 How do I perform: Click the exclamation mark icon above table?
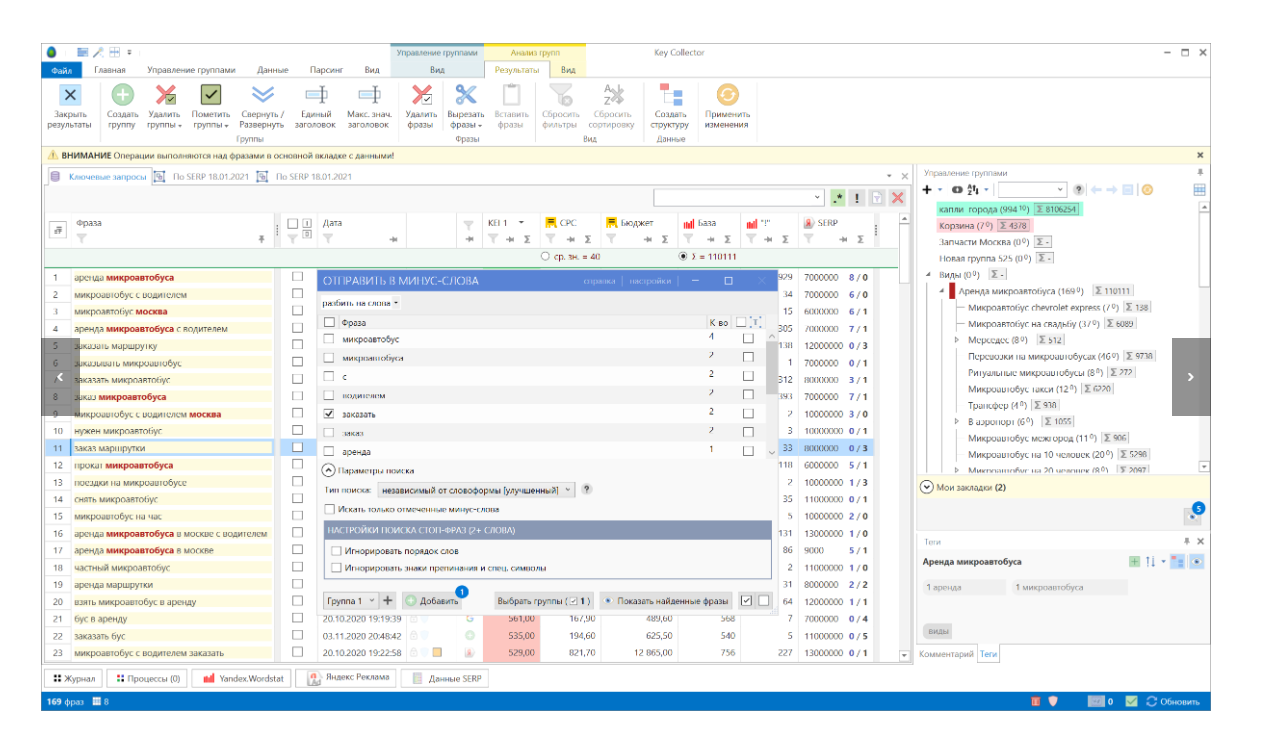tap(857, 198)
